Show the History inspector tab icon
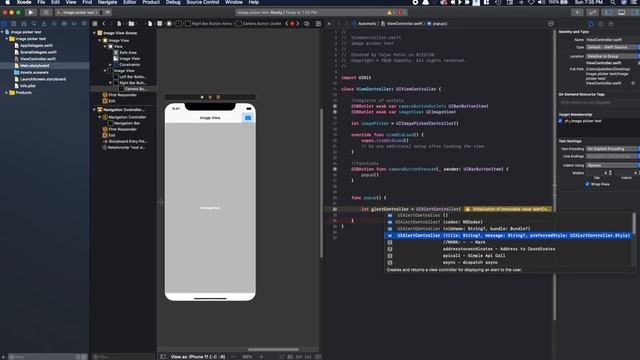640x360 pixels. tap(601, 24)
